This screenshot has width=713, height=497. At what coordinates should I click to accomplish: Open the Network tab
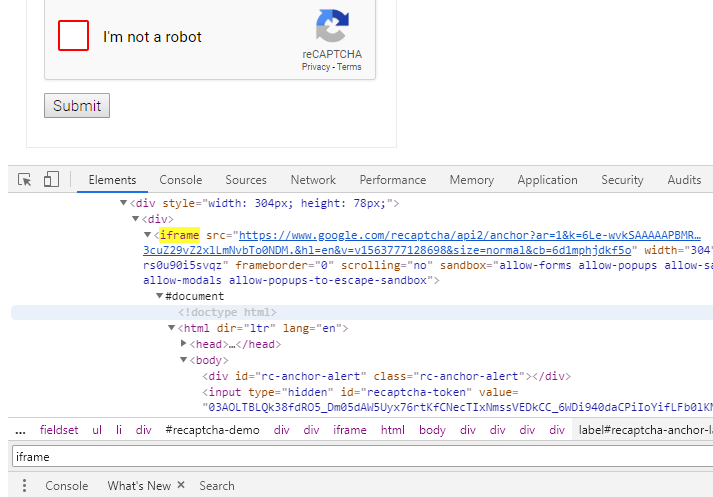[313, 180]
